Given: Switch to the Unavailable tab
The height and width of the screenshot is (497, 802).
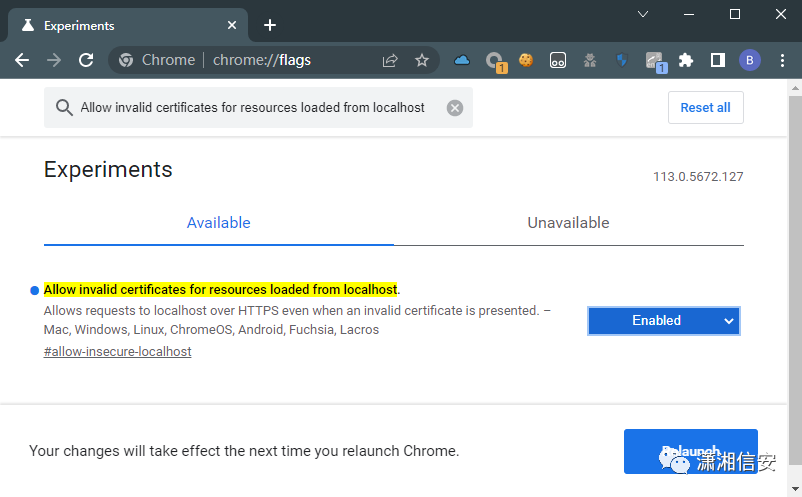Looking at the screenshot, I should pyautogui.click(x=568, y=223).
